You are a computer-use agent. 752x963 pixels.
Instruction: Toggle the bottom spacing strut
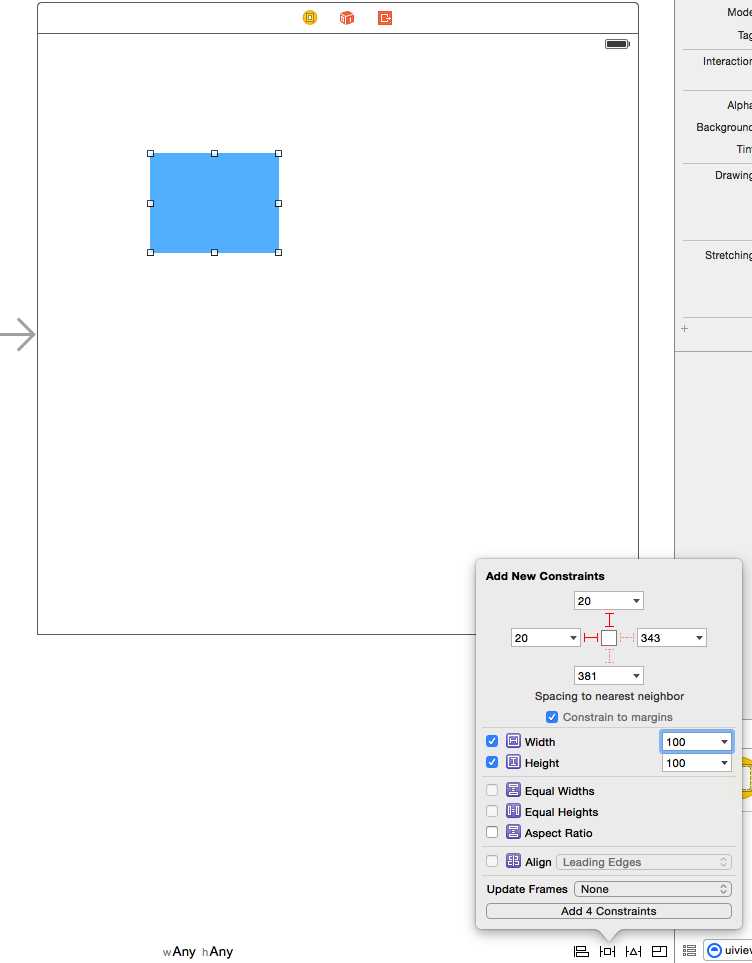pos(609,656)
